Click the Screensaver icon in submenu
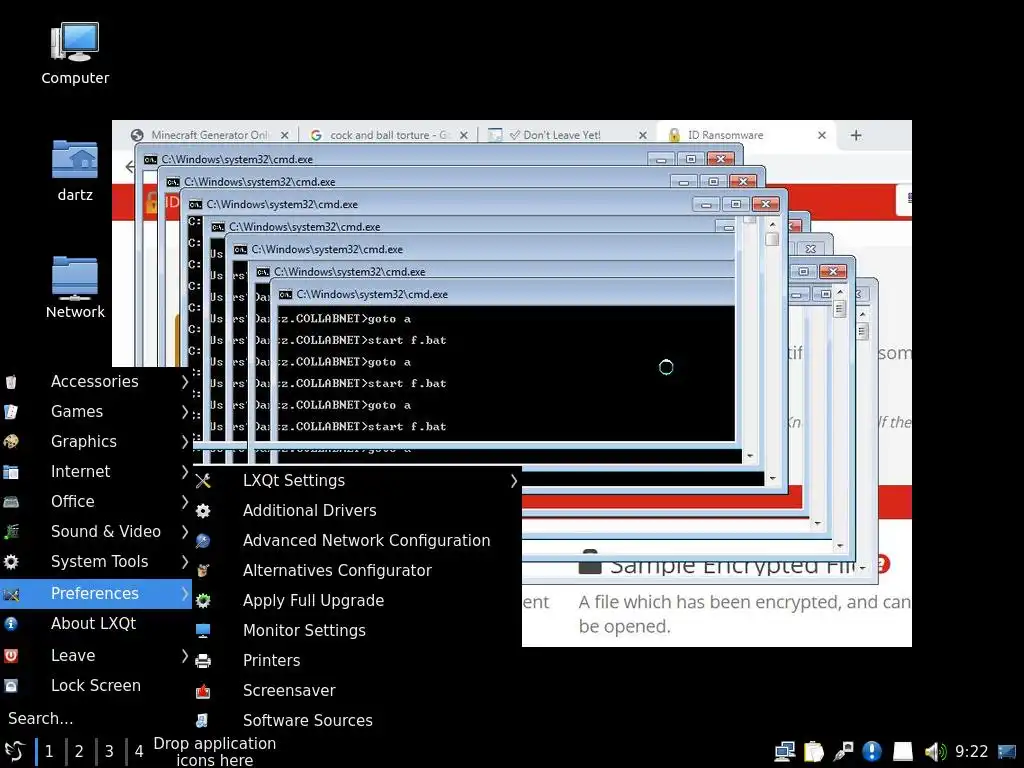The image size is (1024, 768). [x=203, y=691]
